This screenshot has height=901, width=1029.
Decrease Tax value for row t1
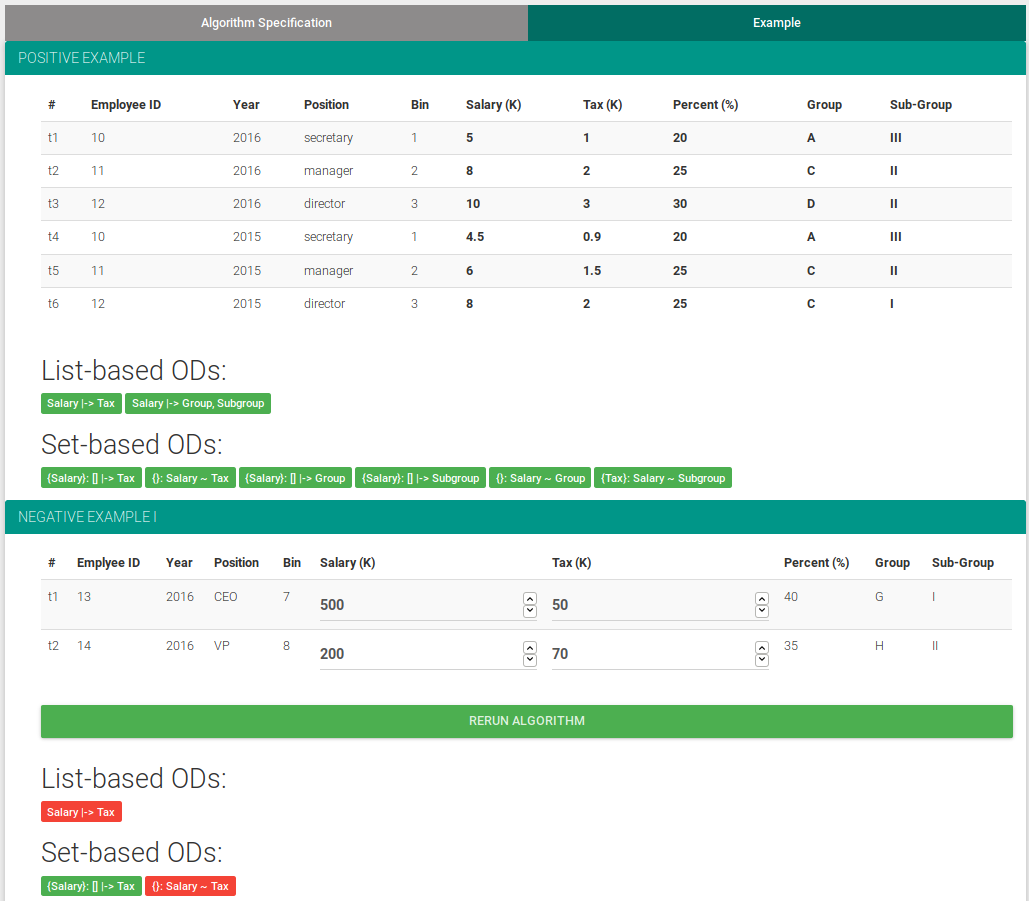762,611
